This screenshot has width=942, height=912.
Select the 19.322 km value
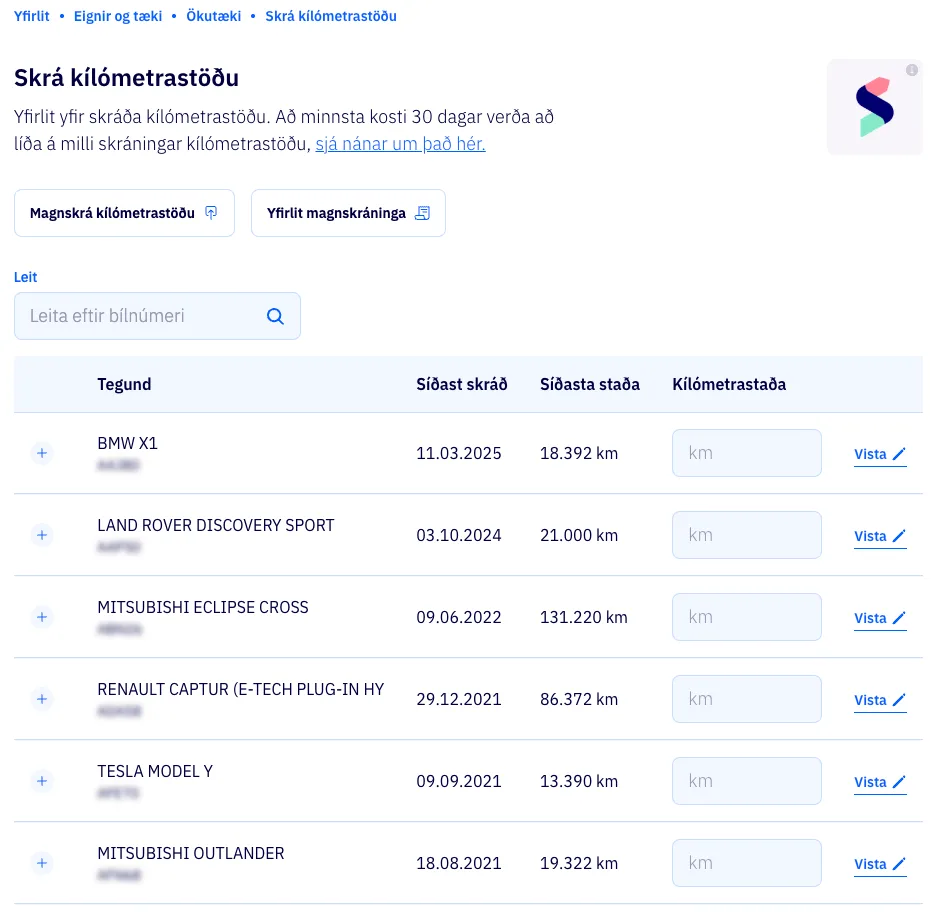[x=579, y=863]
